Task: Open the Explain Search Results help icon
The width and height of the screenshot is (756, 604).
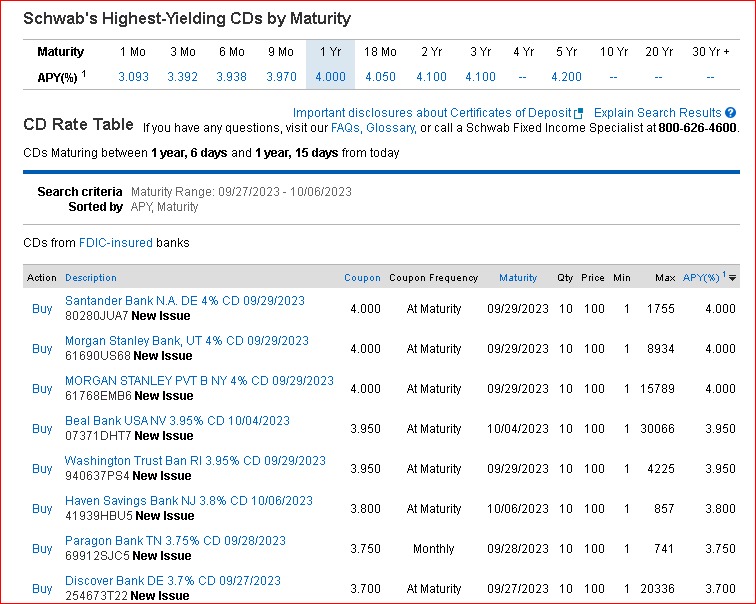Action: tap(730, 113)
